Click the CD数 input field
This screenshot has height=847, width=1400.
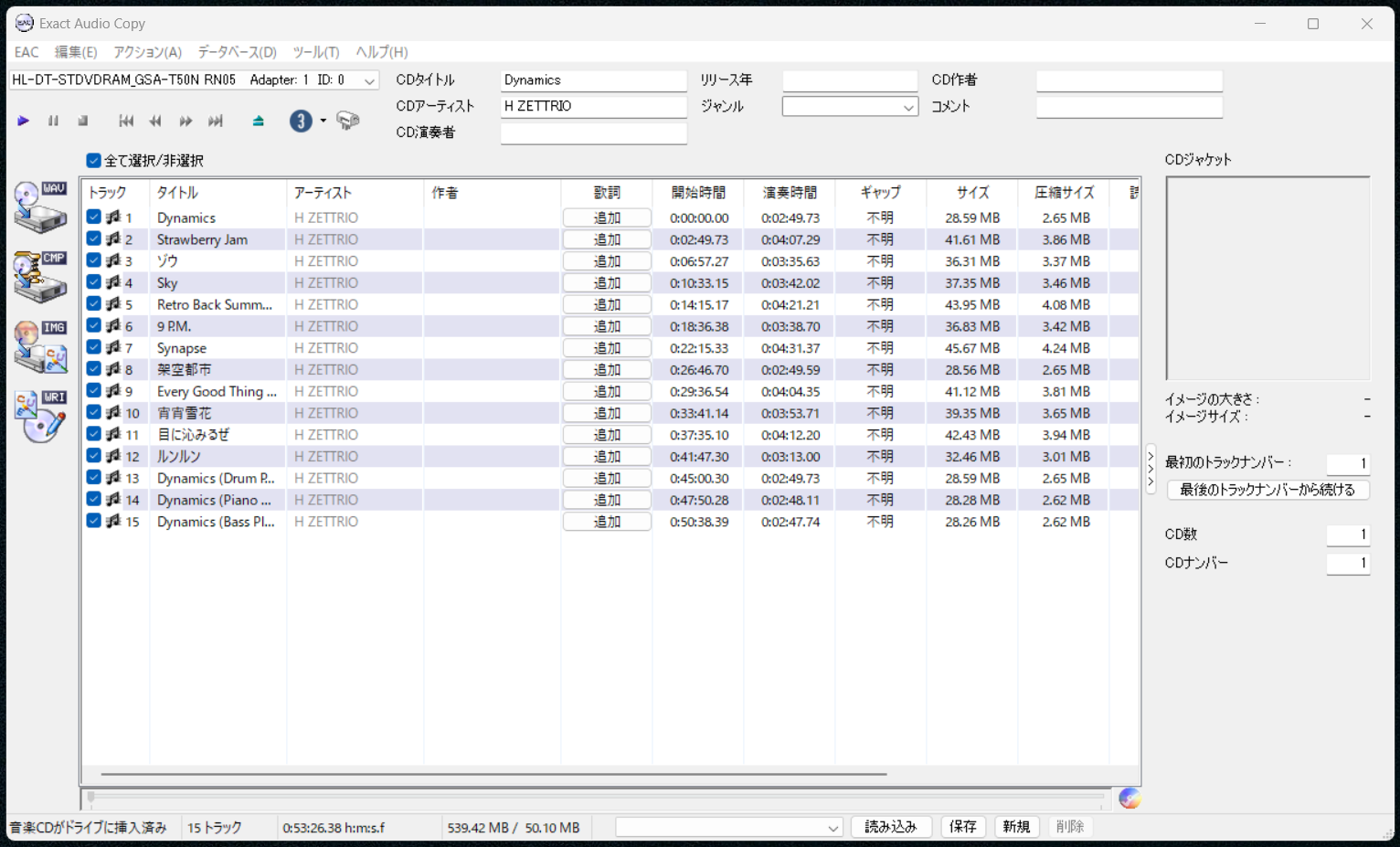[x=1348, y=535]
